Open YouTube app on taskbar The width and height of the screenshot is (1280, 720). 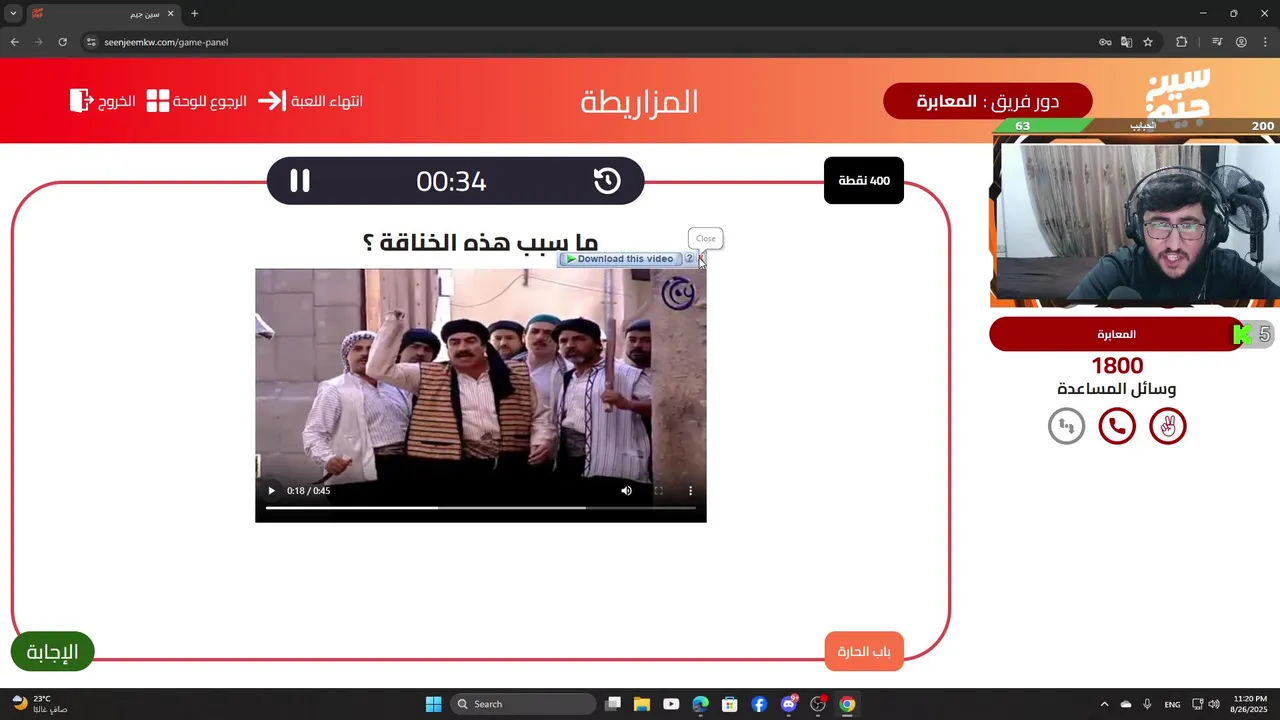pyautogui.click(x=671, y=704)
